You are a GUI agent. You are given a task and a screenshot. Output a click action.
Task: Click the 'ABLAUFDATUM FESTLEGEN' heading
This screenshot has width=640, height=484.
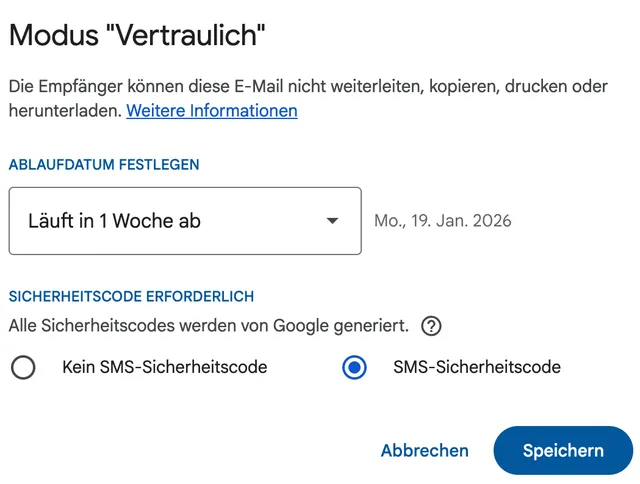coord(104,164)
